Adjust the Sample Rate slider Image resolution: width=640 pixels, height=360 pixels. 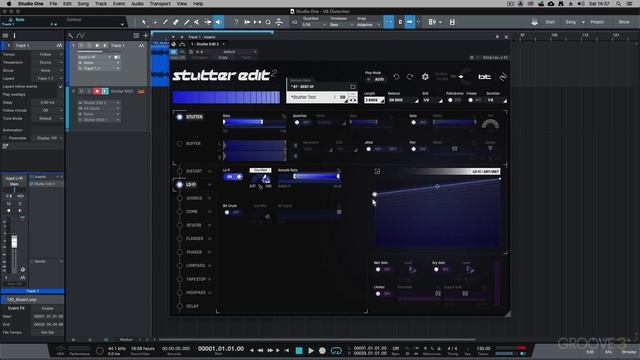coord(309,176)
